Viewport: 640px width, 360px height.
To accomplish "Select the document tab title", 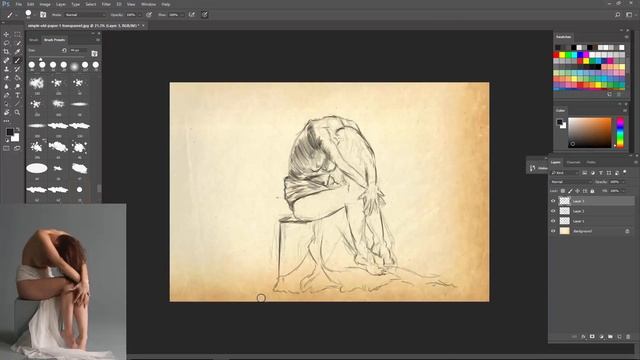I will pos(83,25).
